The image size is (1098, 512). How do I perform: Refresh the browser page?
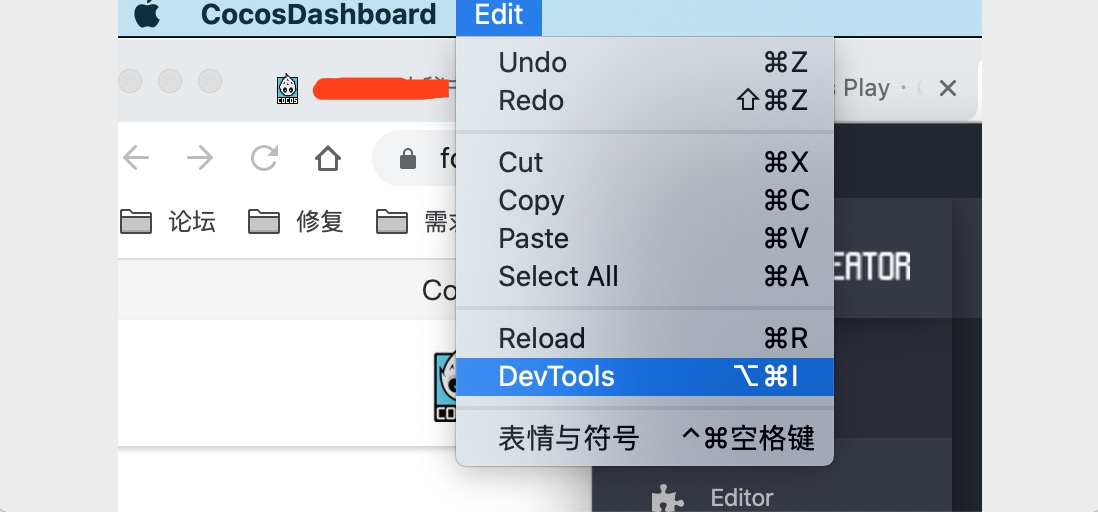click(265, 158)
